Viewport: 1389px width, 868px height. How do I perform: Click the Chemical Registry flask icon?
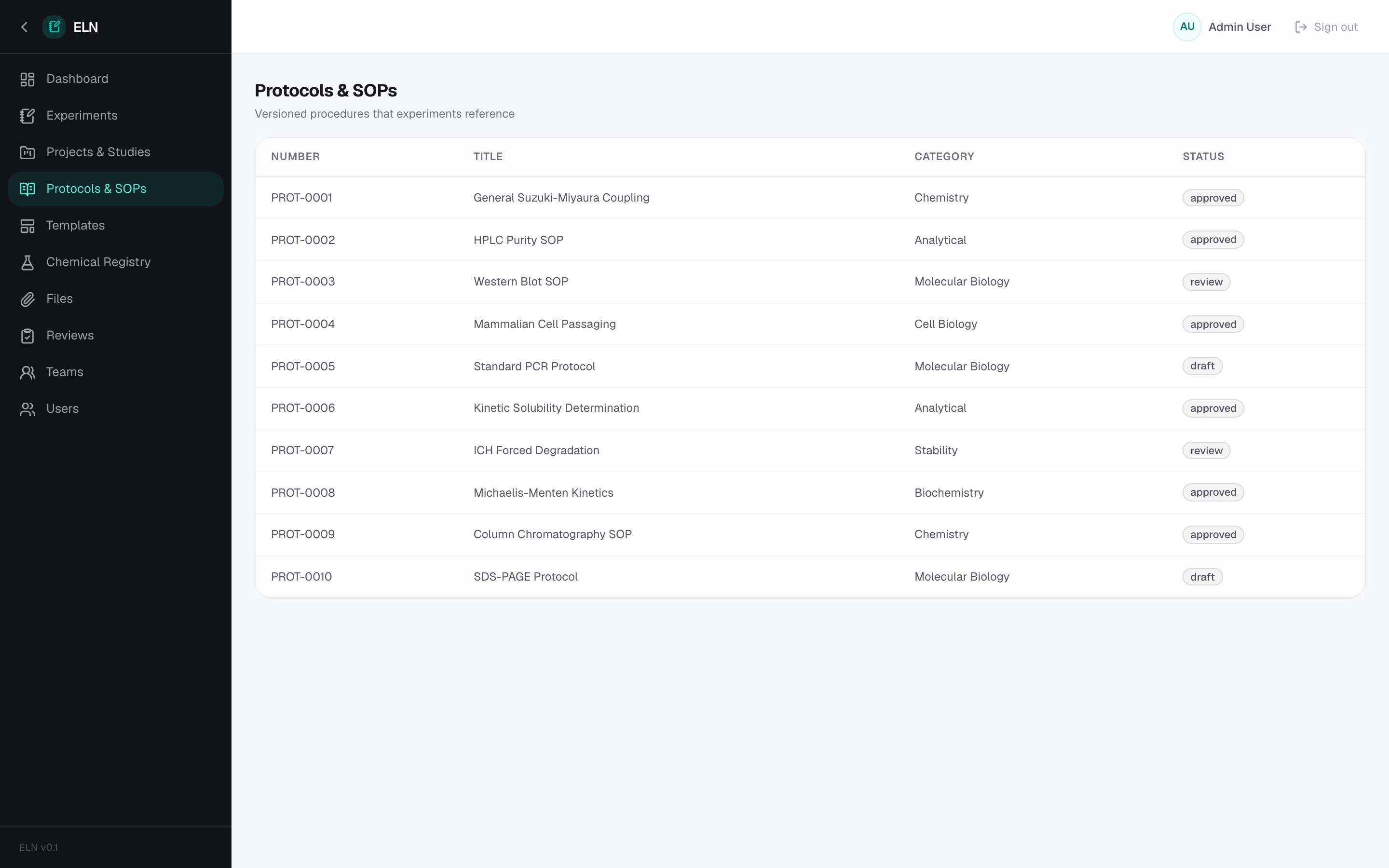click(x=27, y=262)
